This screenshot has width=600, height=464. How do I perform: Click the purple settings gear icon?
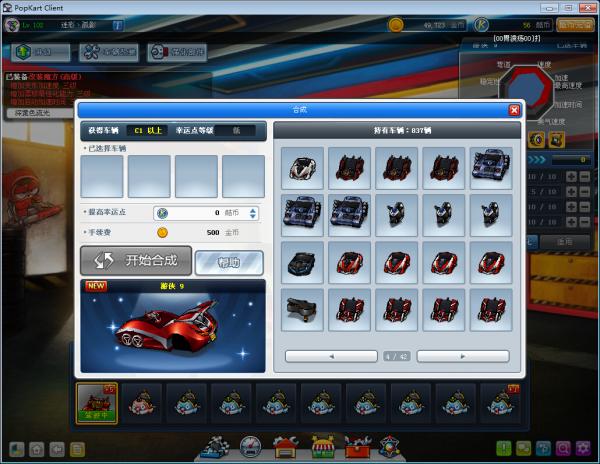(x=583, y=448)
